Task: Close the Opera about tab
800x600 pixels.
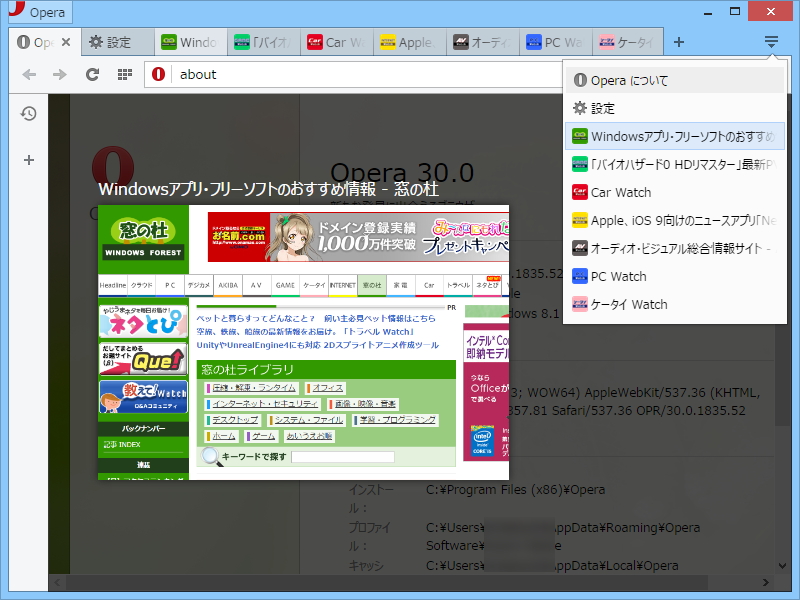Action: 66,42
